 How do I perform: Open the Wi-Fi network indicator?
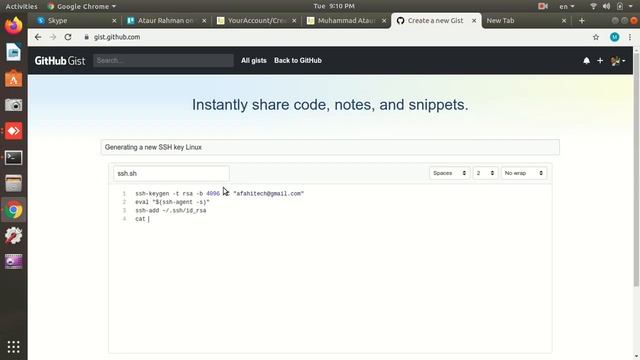point(593,6)
